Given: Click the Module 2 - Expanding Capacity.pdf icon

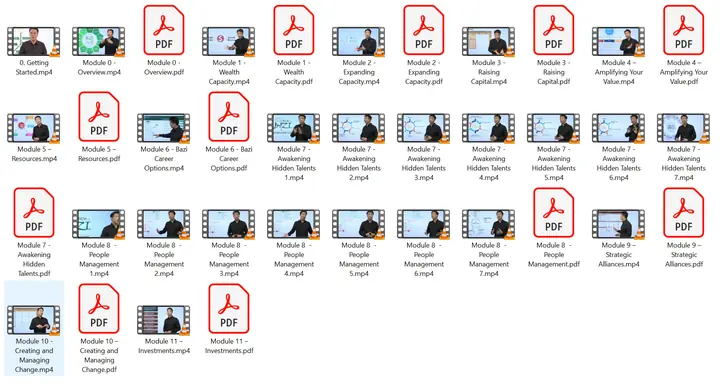Looking at the screenshot, I should 424,30.
